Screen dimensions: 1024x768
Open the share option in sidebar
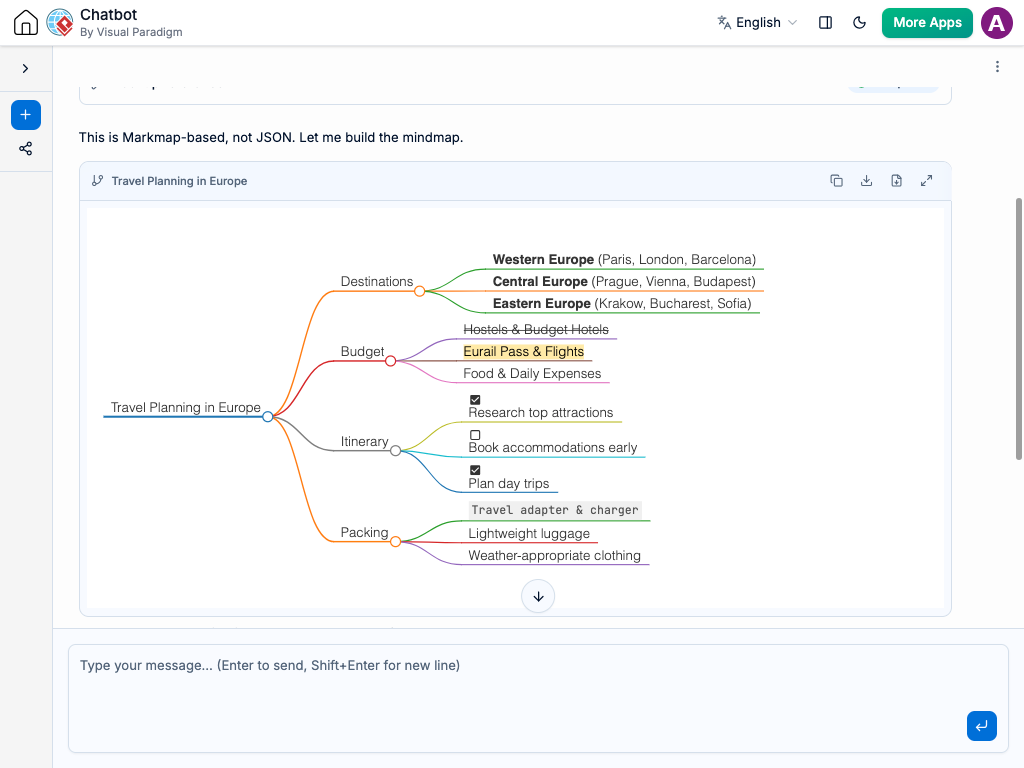tap(25, 149)
